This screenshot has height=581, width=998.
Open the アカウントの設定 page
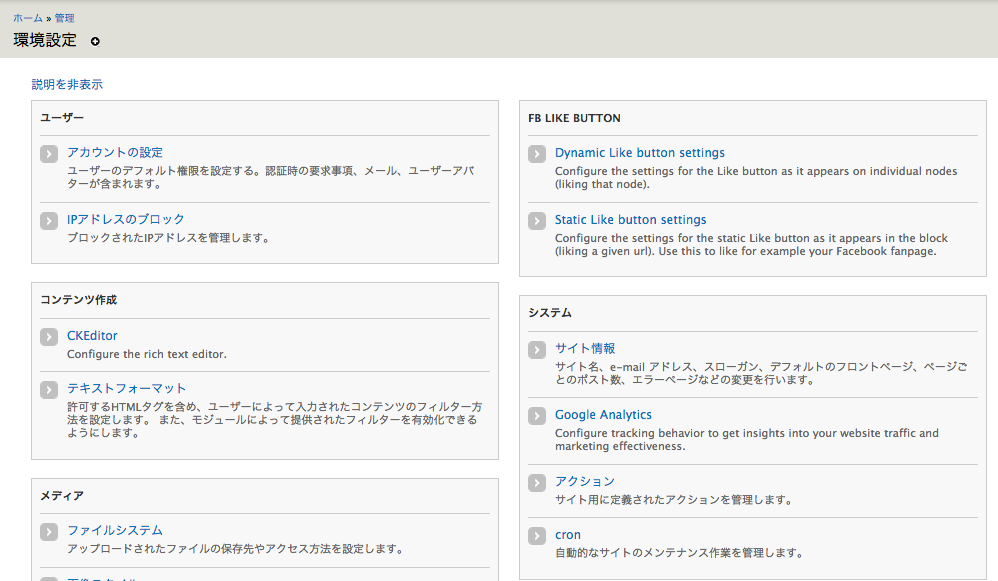point(114,153)
